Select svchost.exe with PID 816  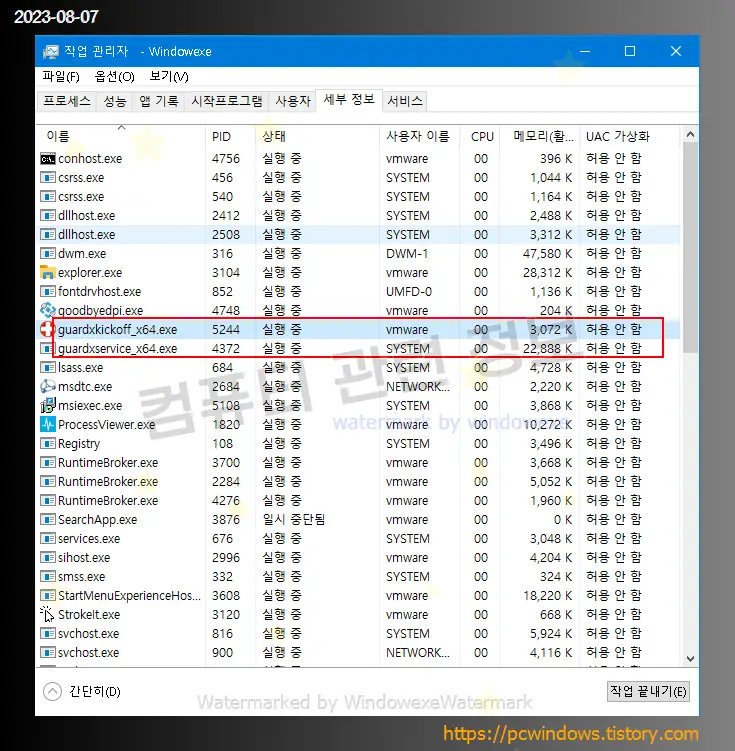click(359, 634)
